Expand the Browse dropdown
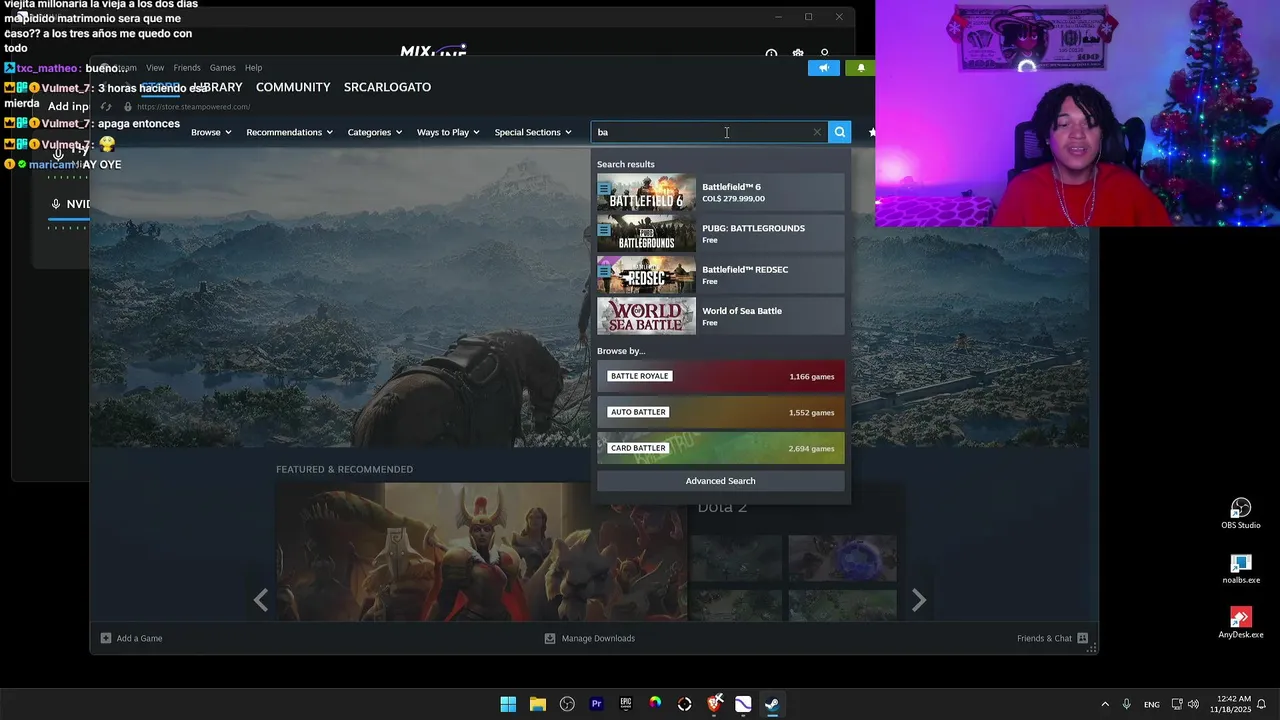This screenshot has height=720, width=1280. [x=211, y=132]
